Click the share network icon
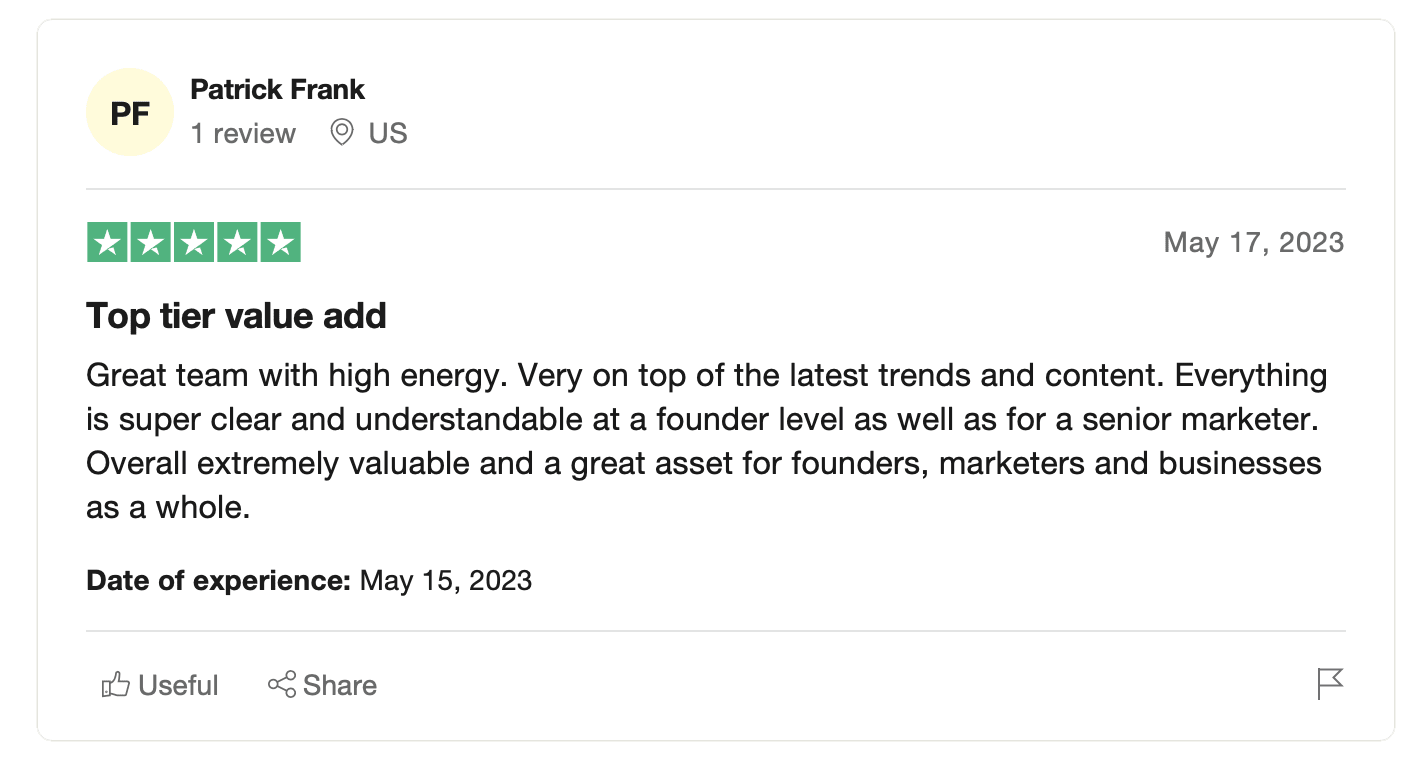 (282, 685)
